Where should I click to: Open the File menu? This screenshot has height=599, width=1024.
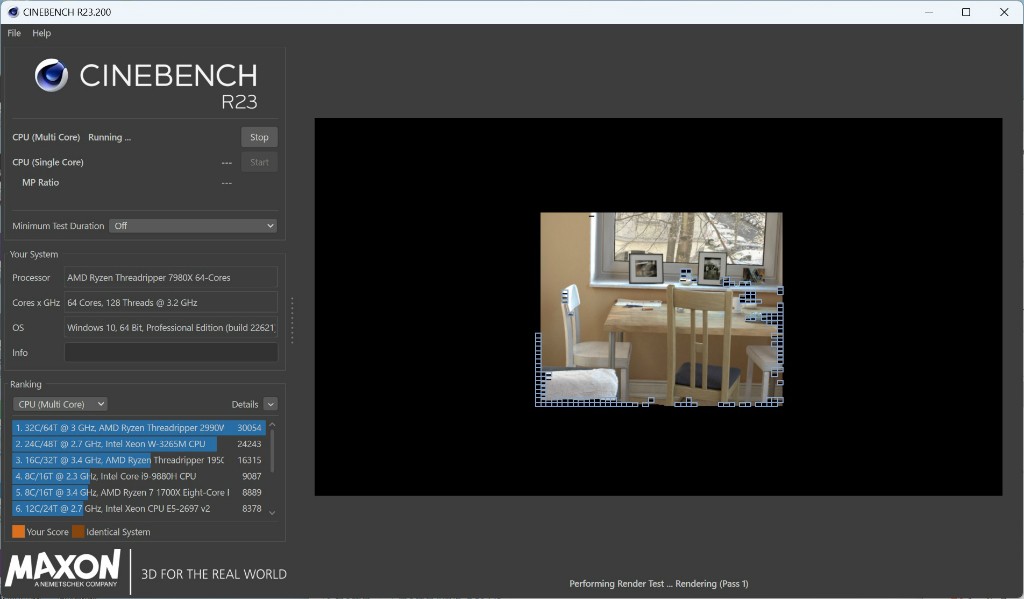[x=14, y=33]
